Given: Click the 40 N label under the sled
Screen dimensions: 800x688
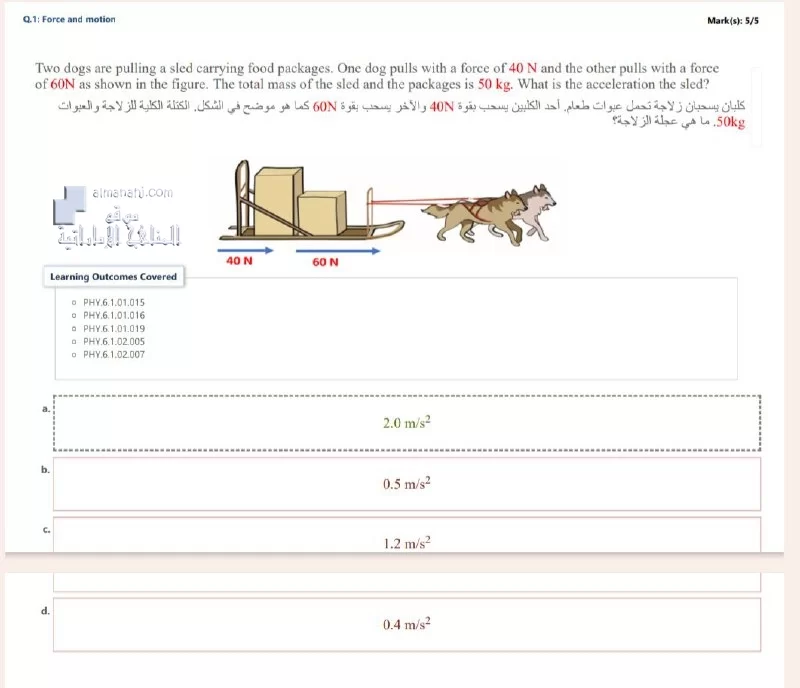Looking at the screenshot, I should pos(239,261).
